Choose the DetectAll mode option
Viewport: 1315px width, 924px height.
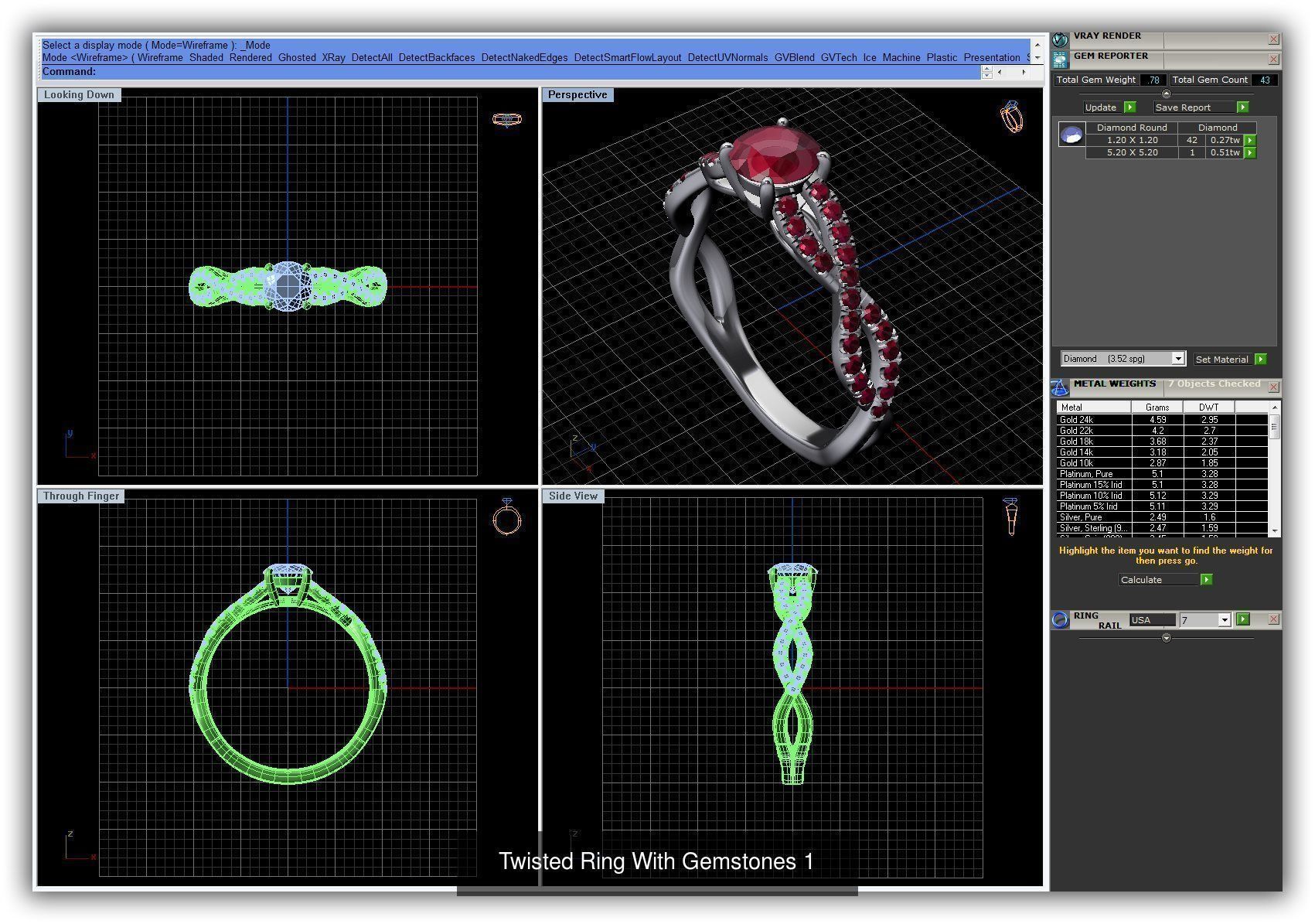pyautogui.click(x=372, y=57)
